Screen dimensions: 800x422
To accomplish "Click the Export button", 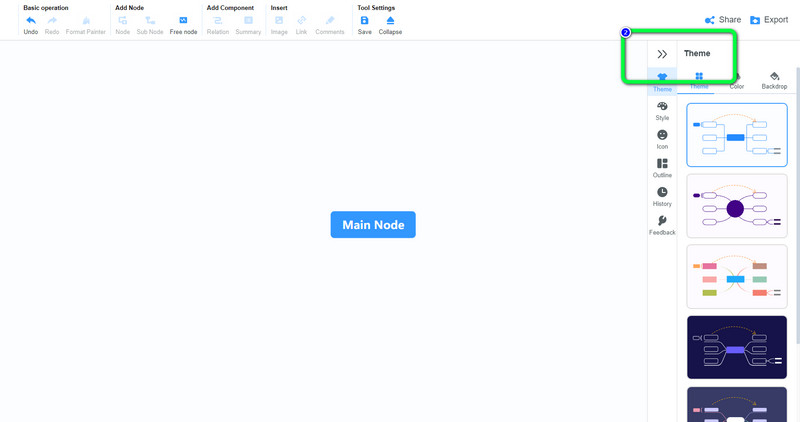I will coord(769,20).
